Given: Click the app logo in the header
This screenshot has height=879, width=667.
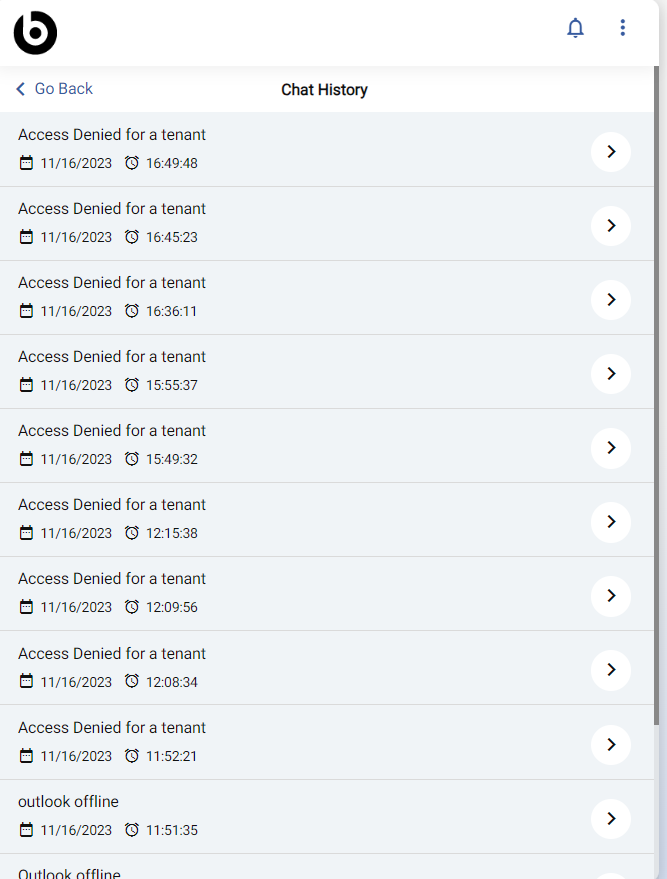Looking at the screenshot, I should (35, 33).
